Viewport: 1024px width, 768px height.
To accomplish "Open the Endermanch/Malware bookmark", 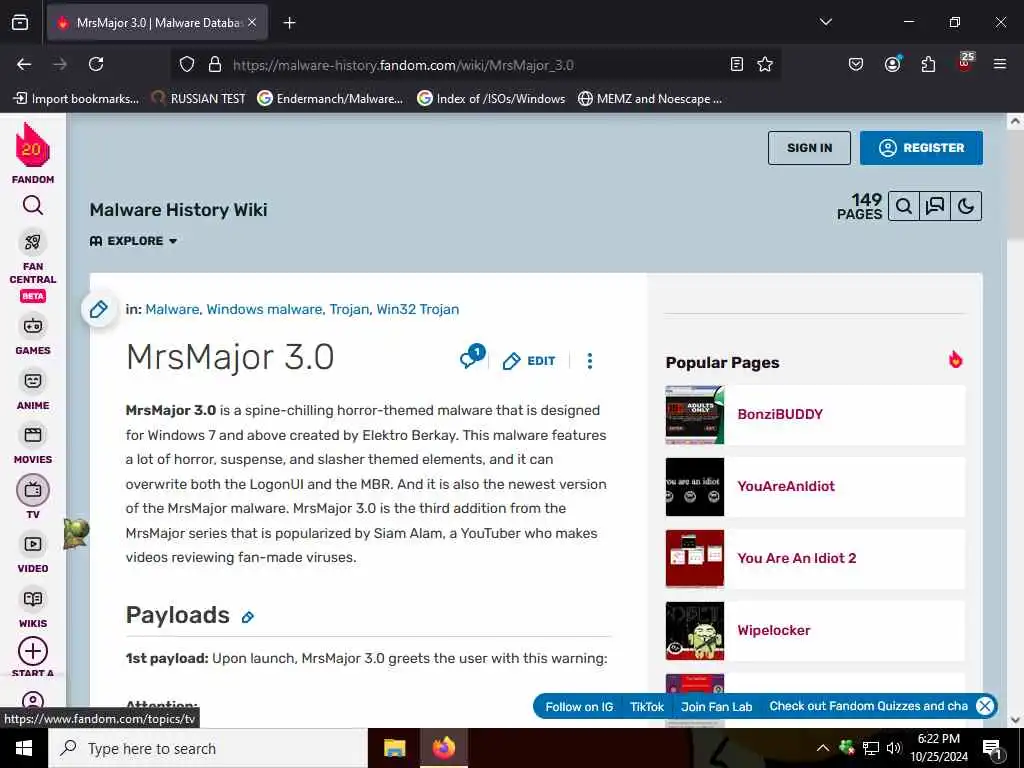I will pyautogui.click(x=330, y=99).
